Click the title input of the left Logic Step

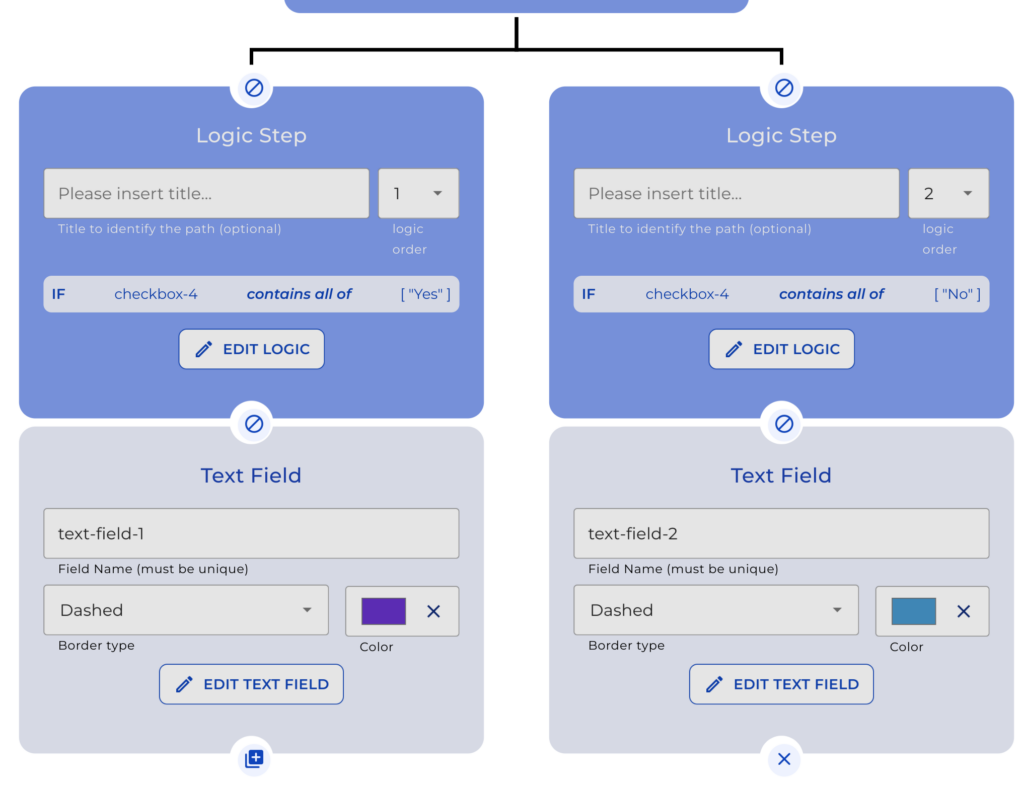click(206, 193)
